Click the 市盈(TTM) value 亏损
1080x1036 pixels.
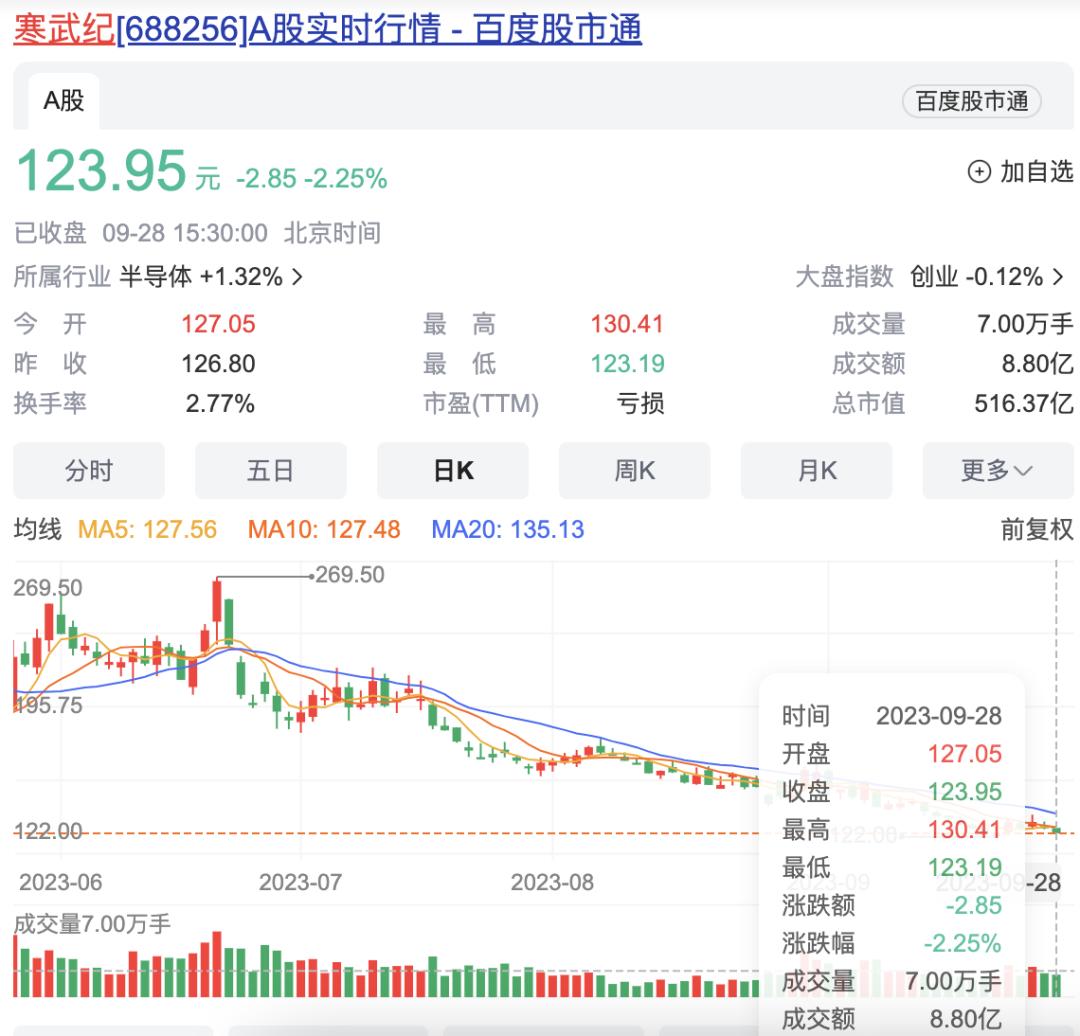pyautogui.click(x=640, y=404)
